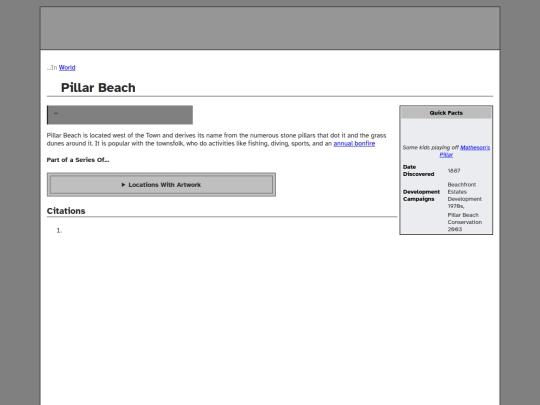This screenshot has height=405, width=540.
Task: Click the gray banner block under the title
Action: pyautogui.click(x=120, y=115)
